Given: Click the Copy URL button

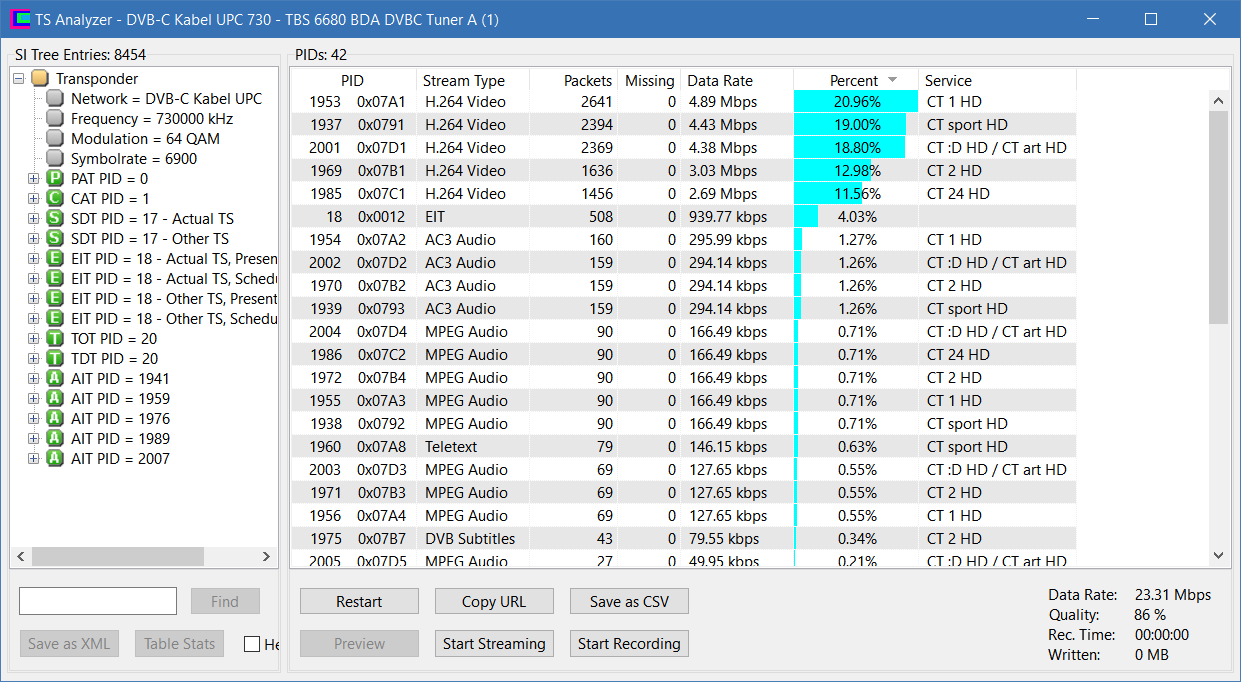Looking at the screenshot, I should click(x=494, y=601).
